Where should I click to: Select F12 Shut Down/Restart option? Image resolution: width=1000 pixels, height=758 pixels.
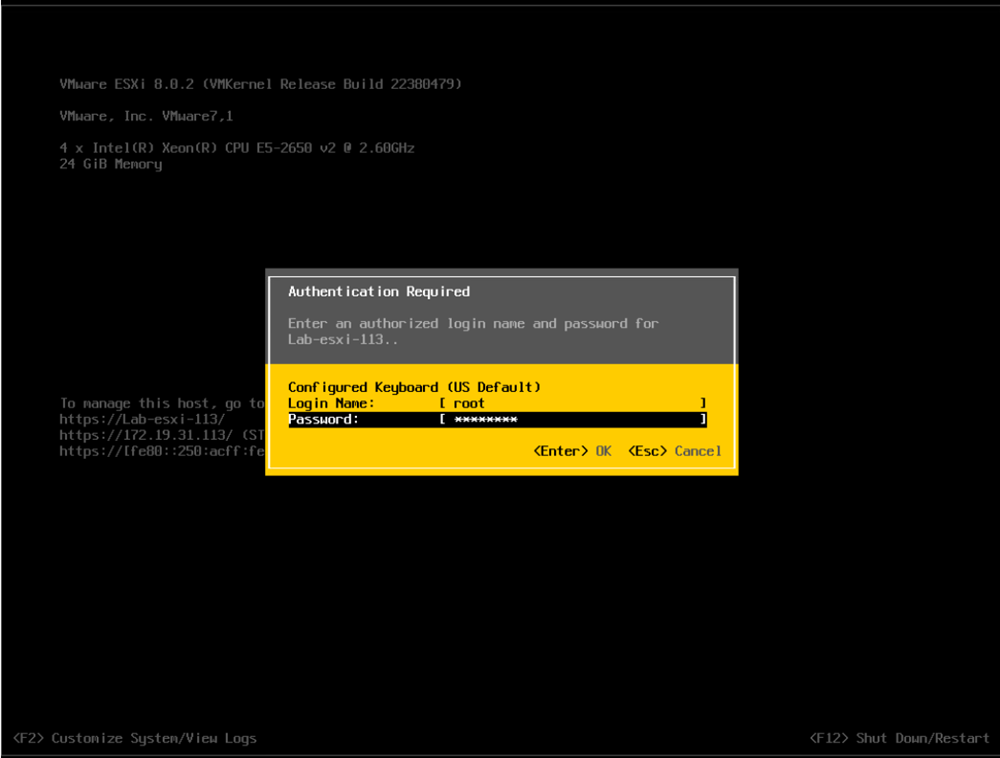pyautogui.click(x=899, y=738)
